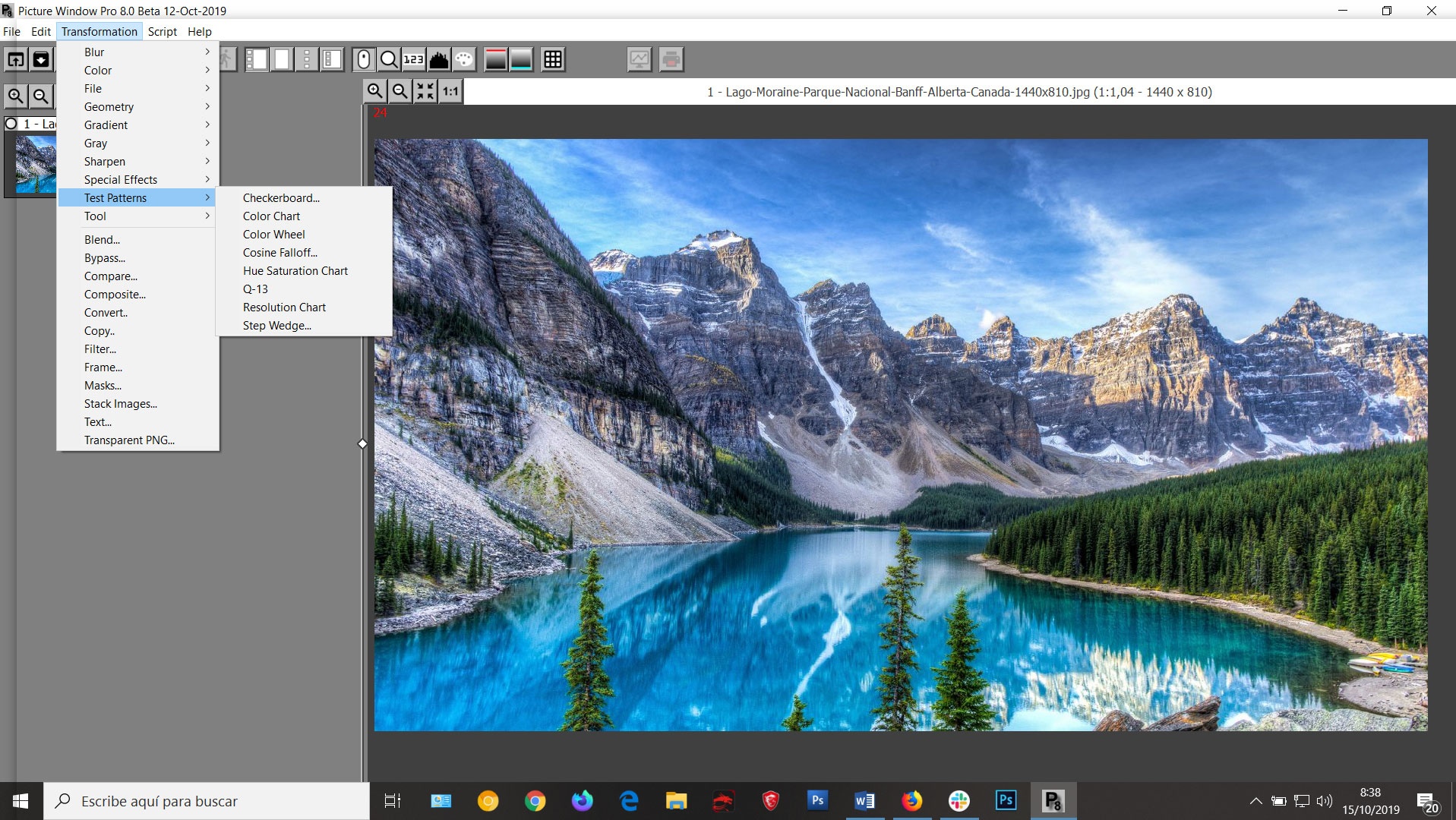The height and width of the screenshot is (820, 1456).
Task: Click the print icon
Action: [671, 59]
